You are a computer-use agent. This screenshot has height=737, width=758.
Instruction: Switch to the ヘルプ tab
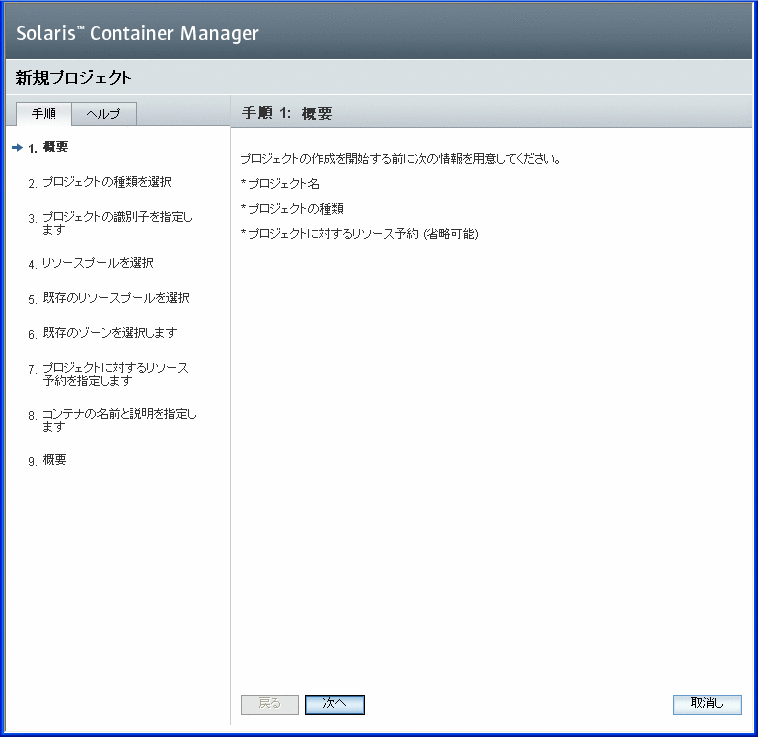click(x=103, y=114)
